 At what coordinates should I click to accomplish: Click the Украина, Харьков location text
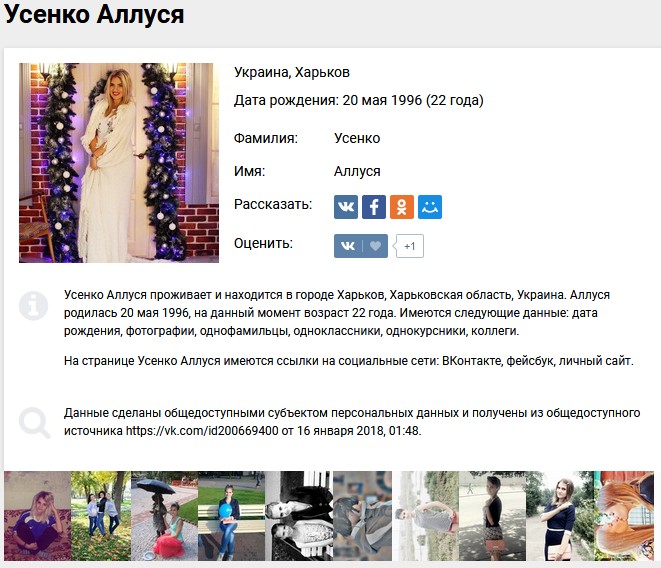tap(292, 73)
